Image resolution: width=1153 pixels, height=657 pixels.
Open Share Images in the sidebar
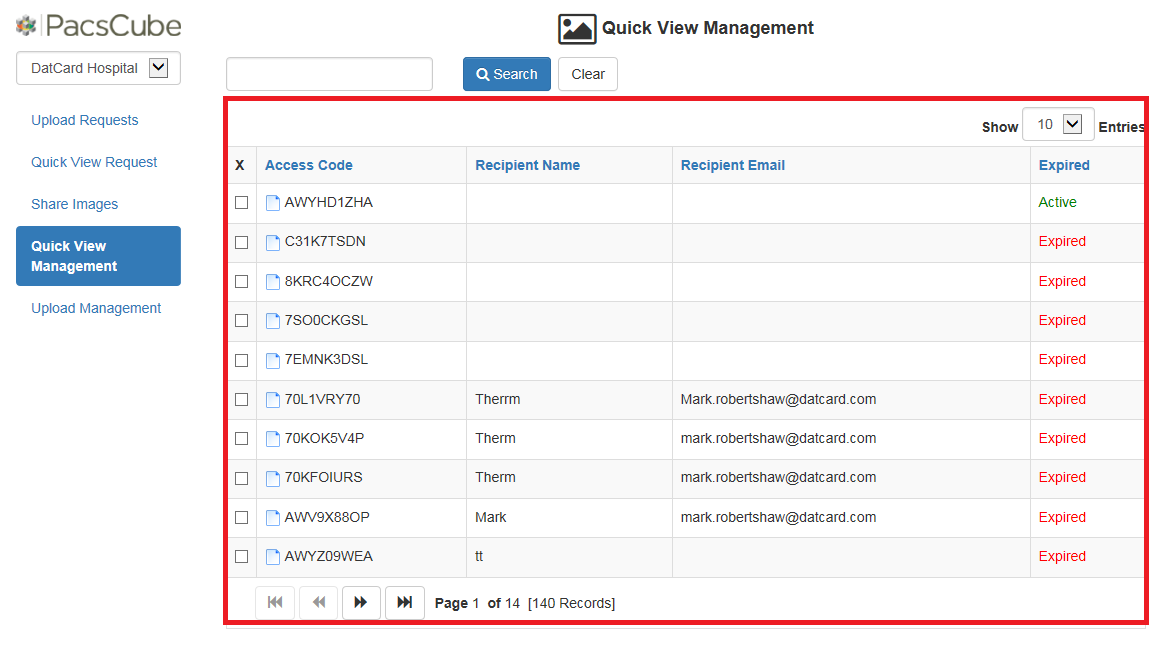pos(74,204)
